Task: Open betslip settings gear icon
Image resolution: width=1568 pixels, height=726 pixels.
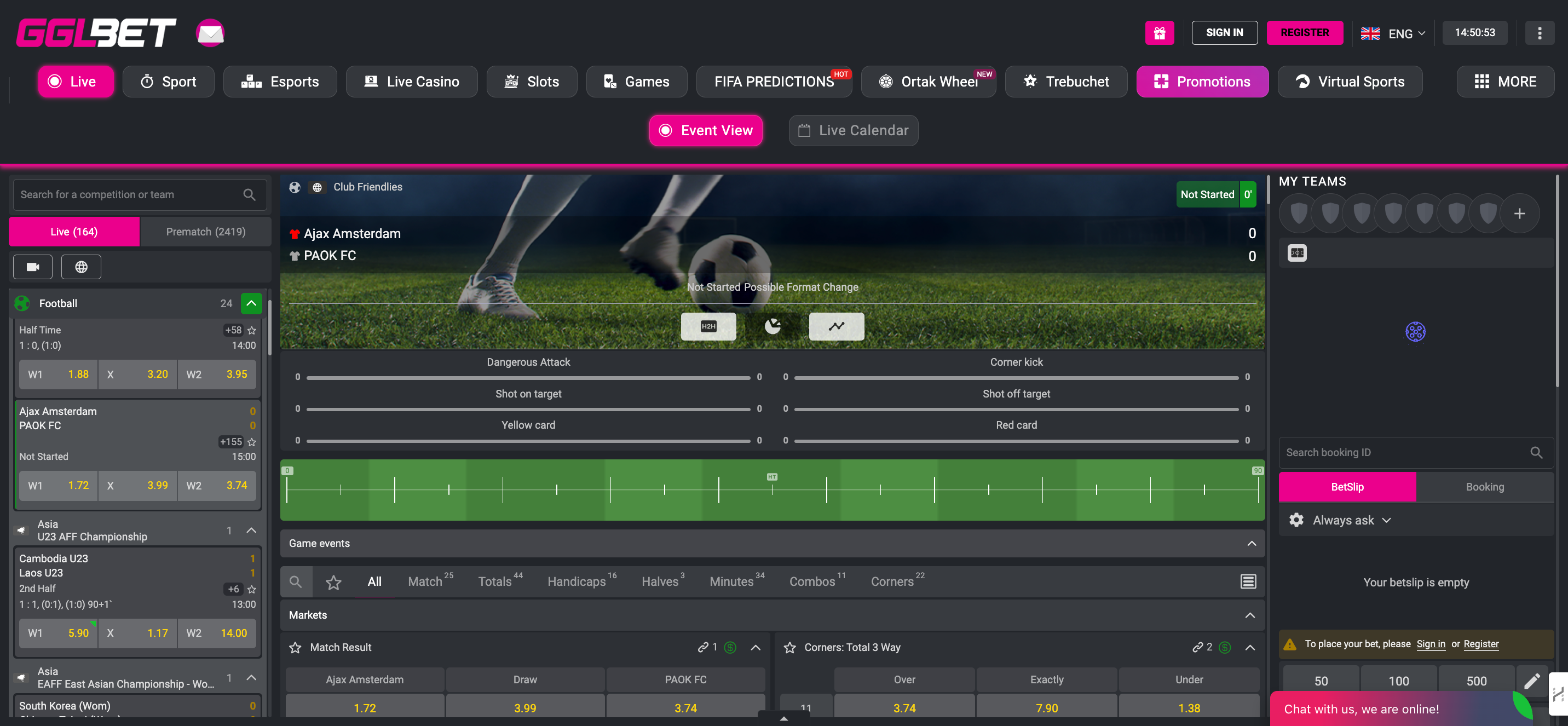Action: click(1296, 520)
